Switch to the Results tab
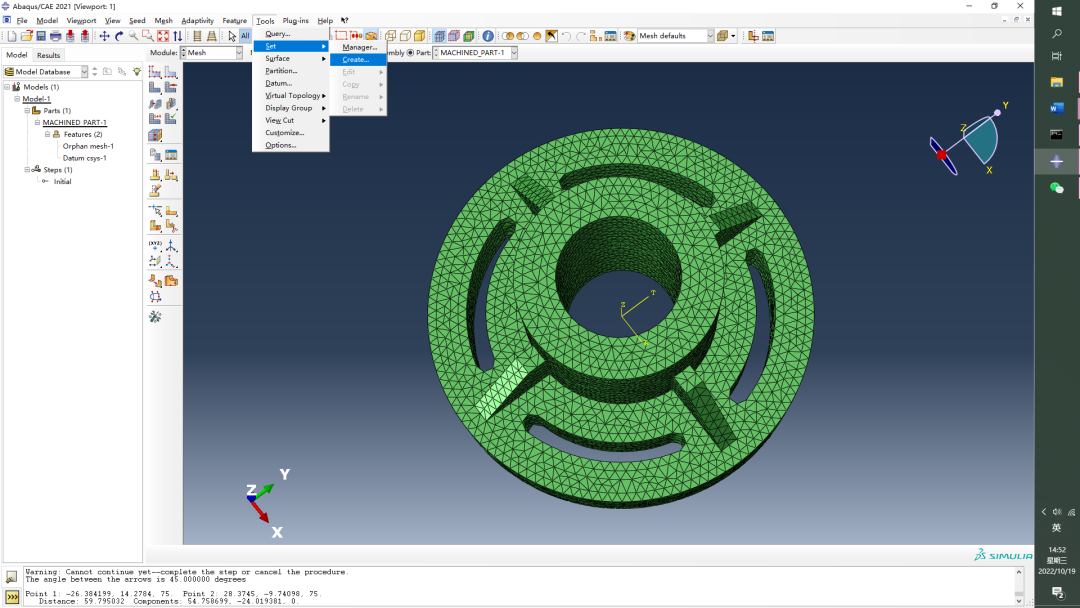The image size is (1080, 608). (49, 55)
